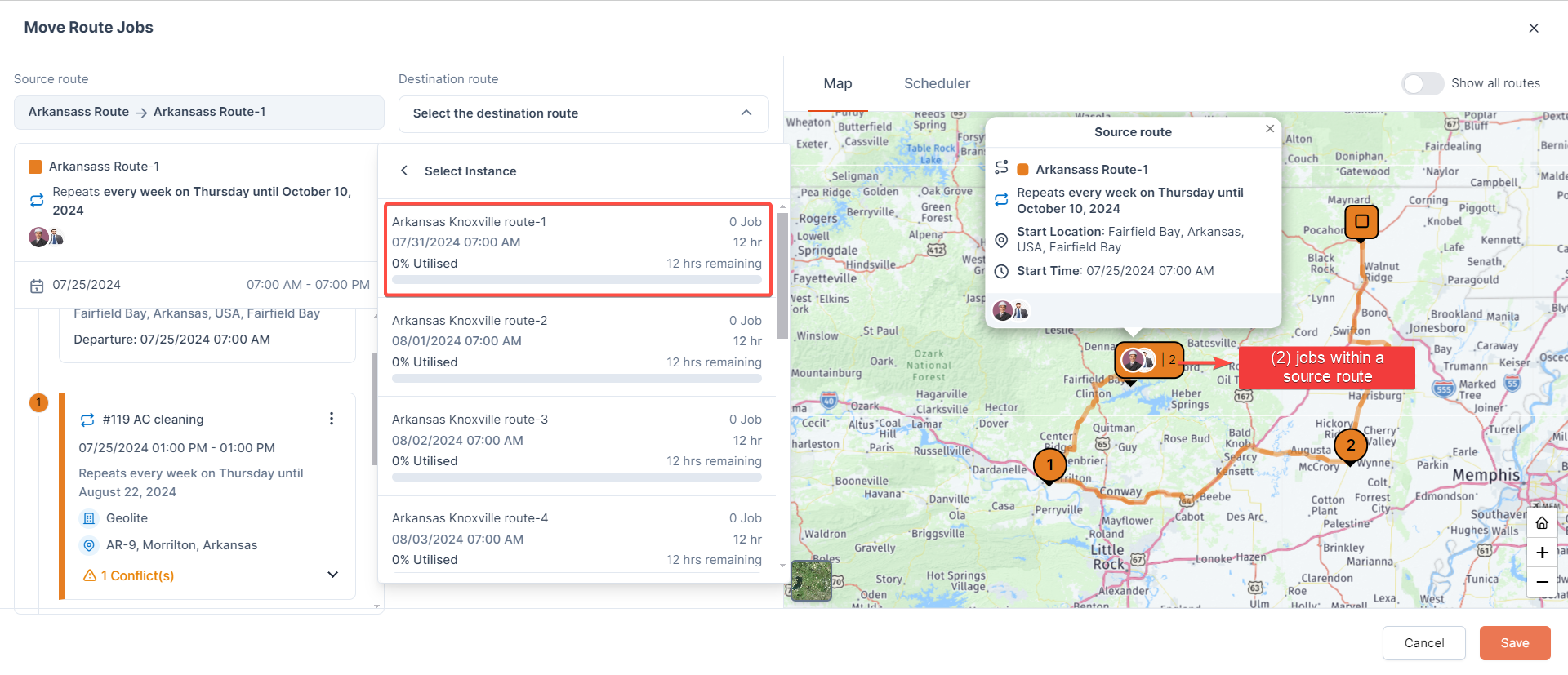The image size is (1568, 675).
Task: Click the instance list scrollbar
Action: pos(782,278)
